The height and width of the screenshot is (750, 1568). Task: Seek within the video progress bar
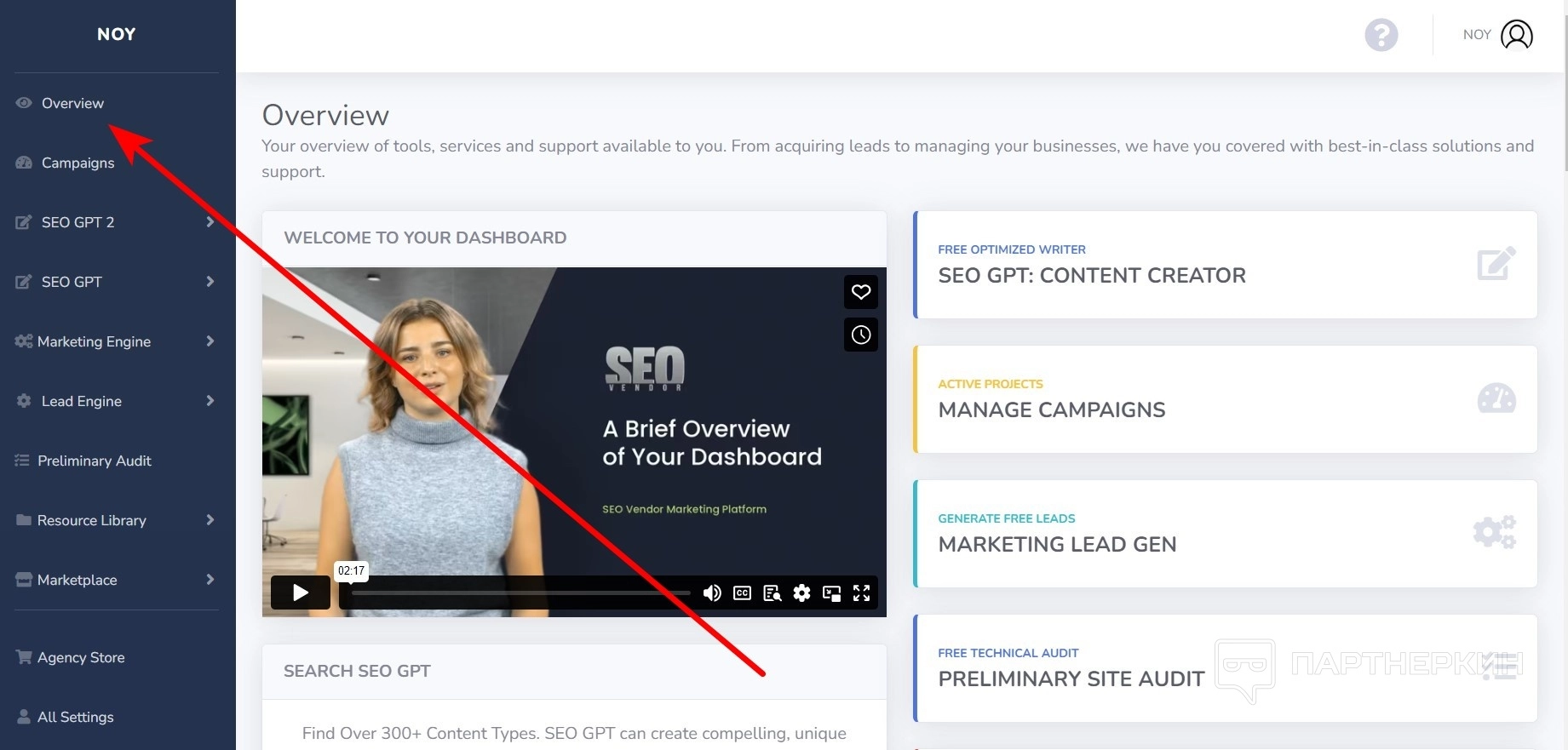click(x=520, y=593)
